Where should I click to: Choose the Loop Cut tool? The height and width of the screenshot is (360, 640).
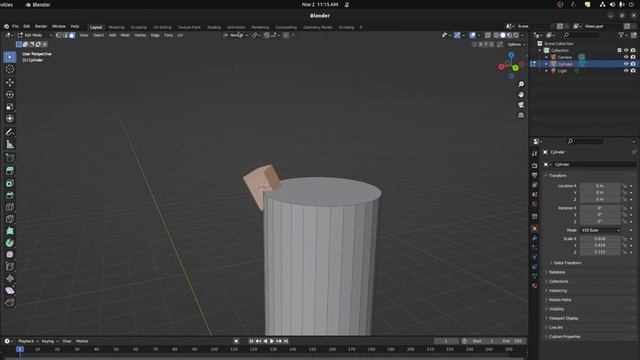pyautogui.click(x=10, y=207)
